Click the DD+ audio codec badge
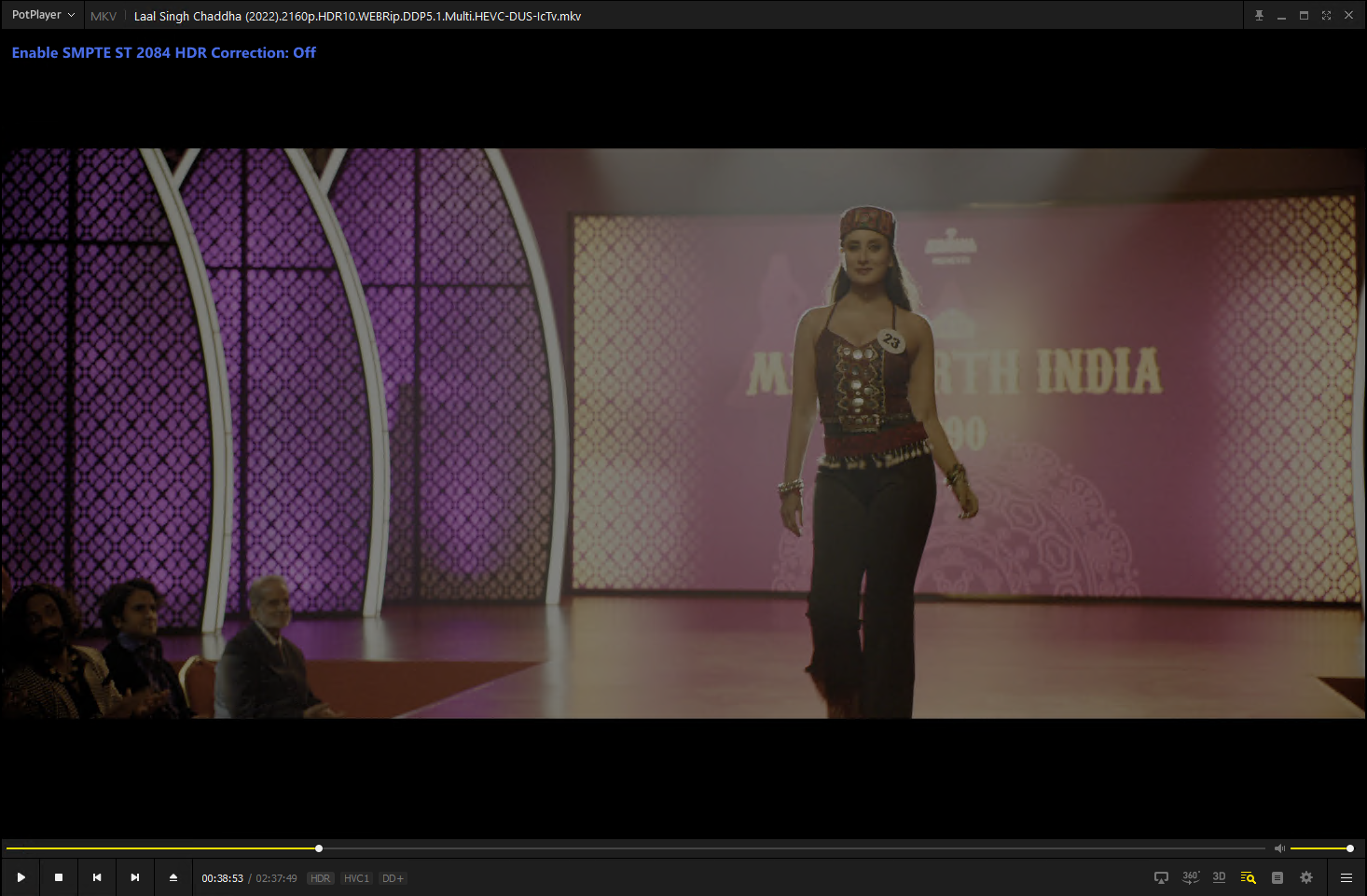The image size is (1367, 896). point(393,878)
